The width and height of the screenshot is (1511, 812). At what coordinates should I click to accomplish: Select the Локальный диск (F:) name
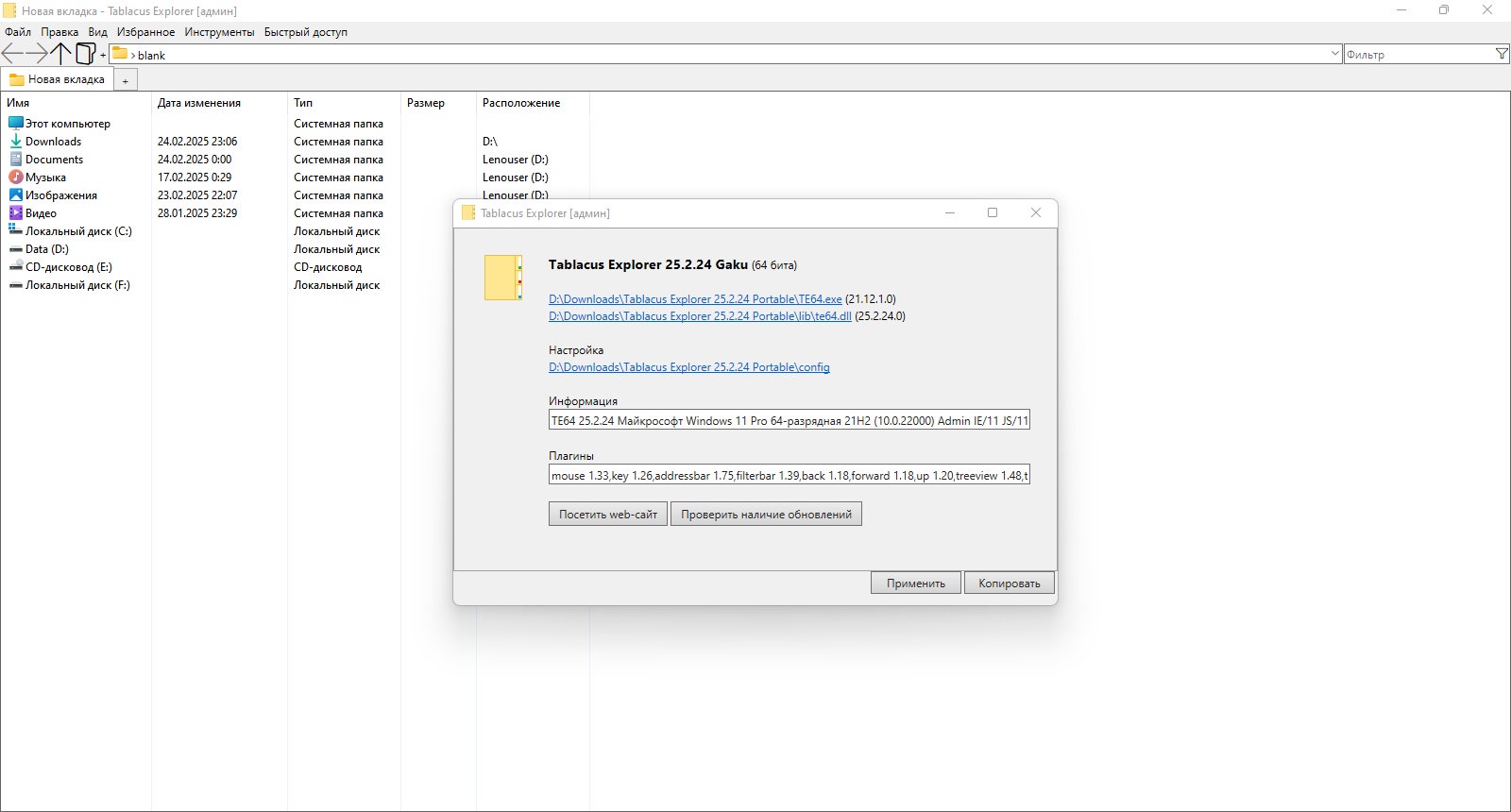(x=77, y=285)
